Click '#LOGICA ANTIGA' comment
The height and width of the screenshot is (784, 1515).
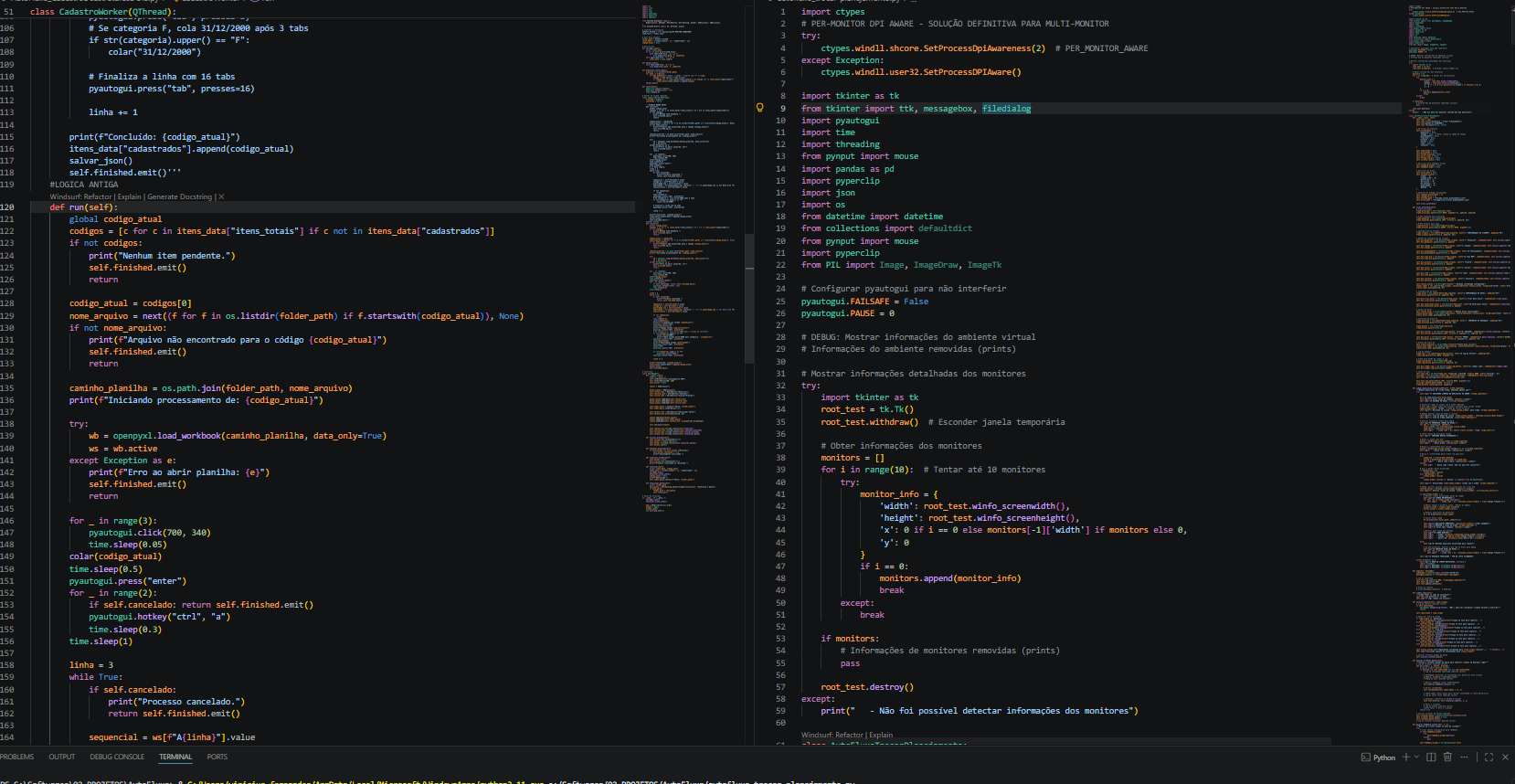[x=84, y=185]
